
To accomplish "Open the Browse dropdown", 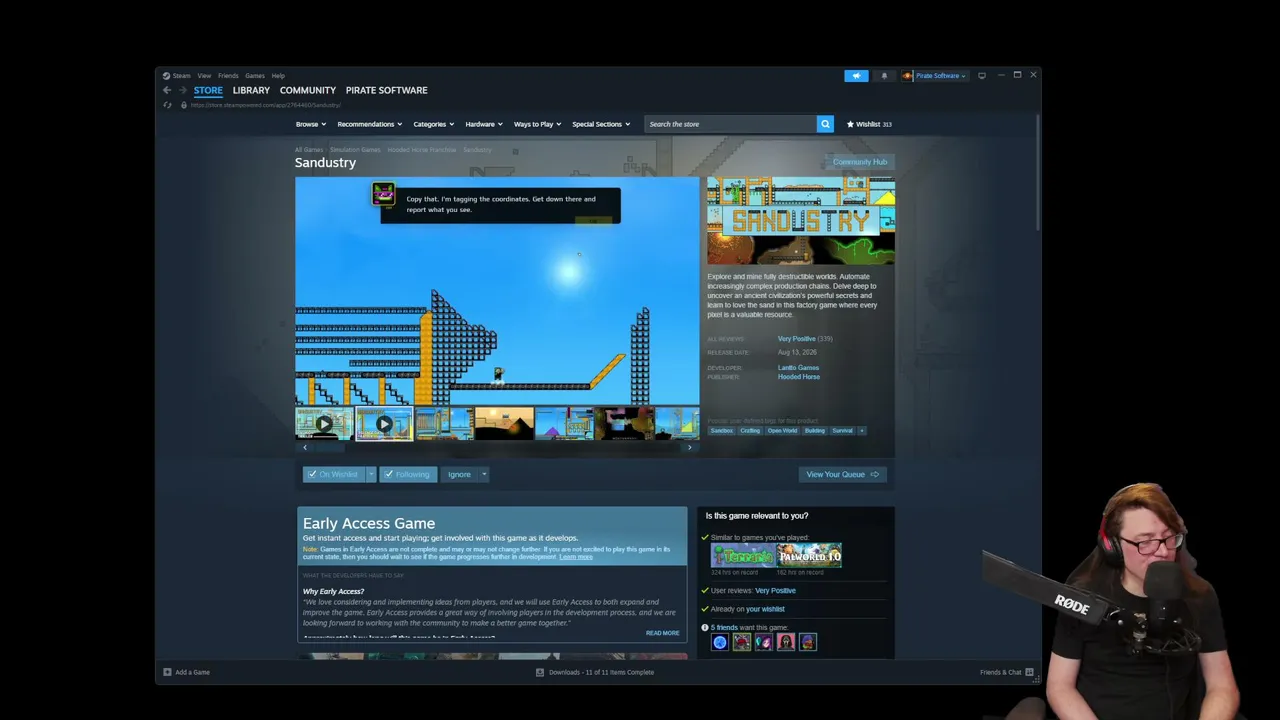I will 311,124.
